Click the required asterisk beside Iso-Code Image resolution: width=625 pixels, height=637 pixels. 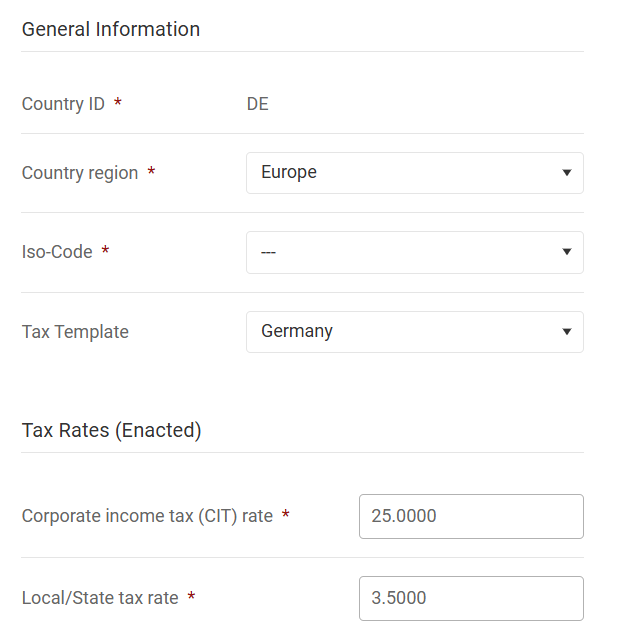[x=105, y=249]
